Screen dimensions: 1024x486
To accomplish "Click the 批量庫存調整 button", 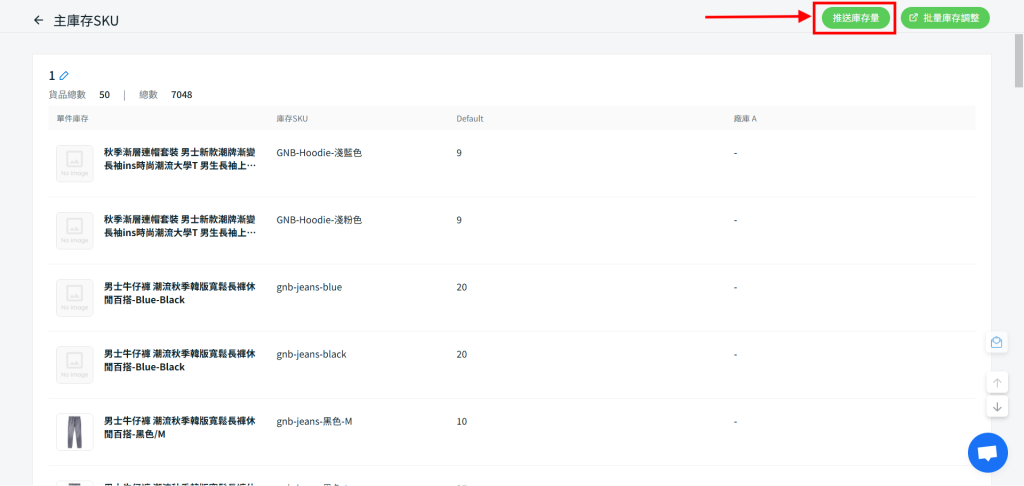I will (945, 18).
